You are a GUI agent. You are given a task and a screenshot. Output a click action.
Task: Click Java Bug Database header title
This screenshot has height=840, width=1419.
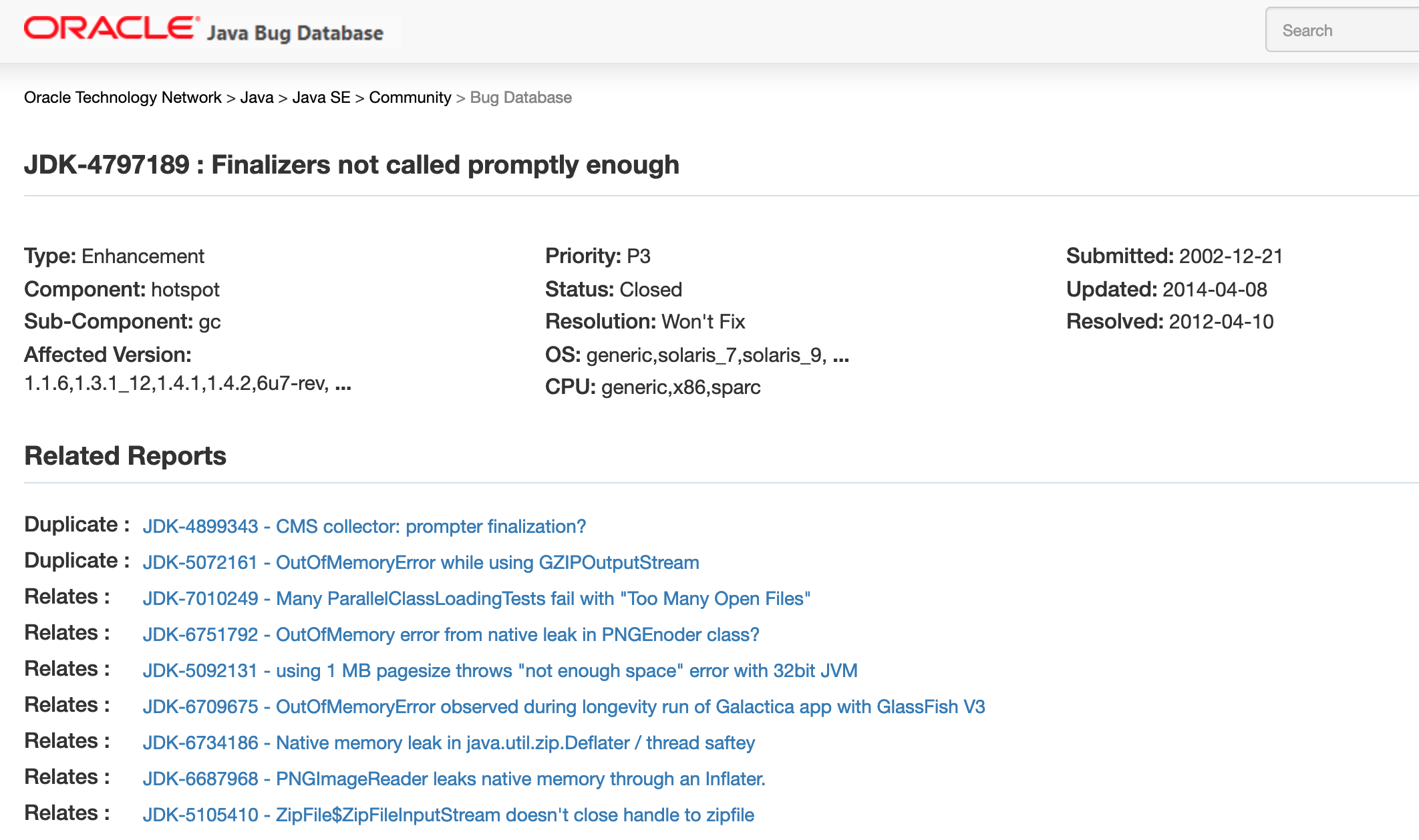click(295, 32)
